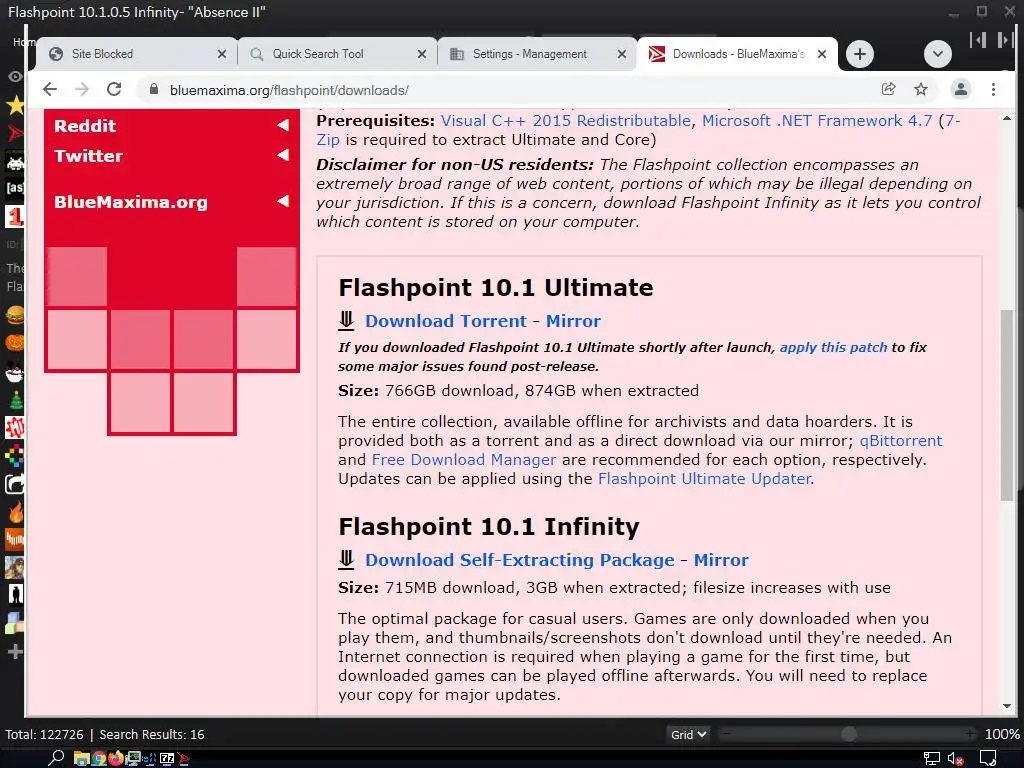
Task: Open the Visual C++ 2015 Redistributable link
Action: (x=566, y=121)
